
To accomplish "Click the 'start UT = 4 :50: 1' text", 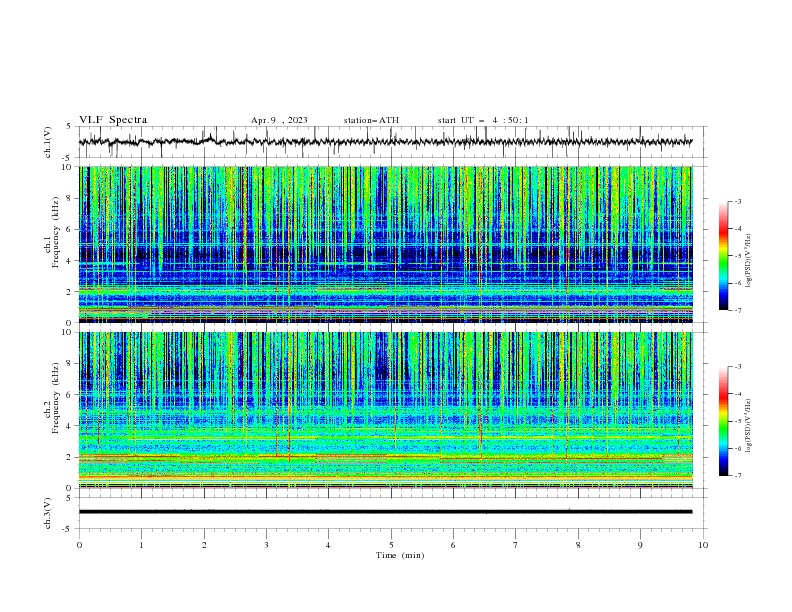I will tap(483, 120).
